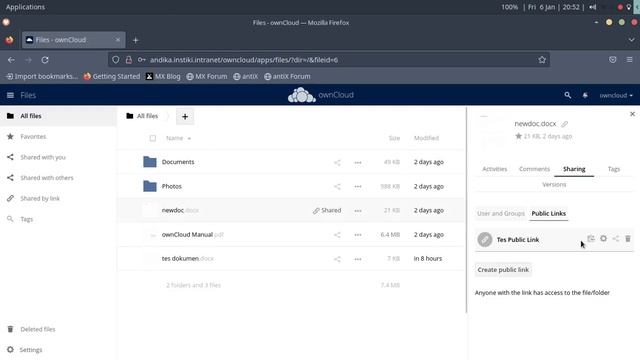Sort files by Size column header
640x360 pixels.
click(394, 138)
